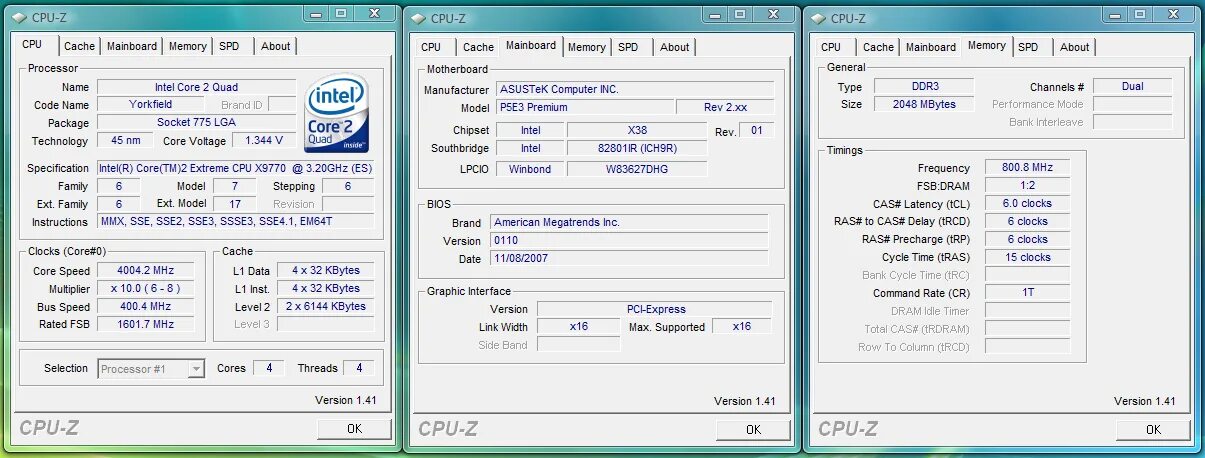The height and width of the screenshot is (458, 1205).
Task: Close the middle CPU-Z window
Action: pyautogui.click(x=774, y=13)
